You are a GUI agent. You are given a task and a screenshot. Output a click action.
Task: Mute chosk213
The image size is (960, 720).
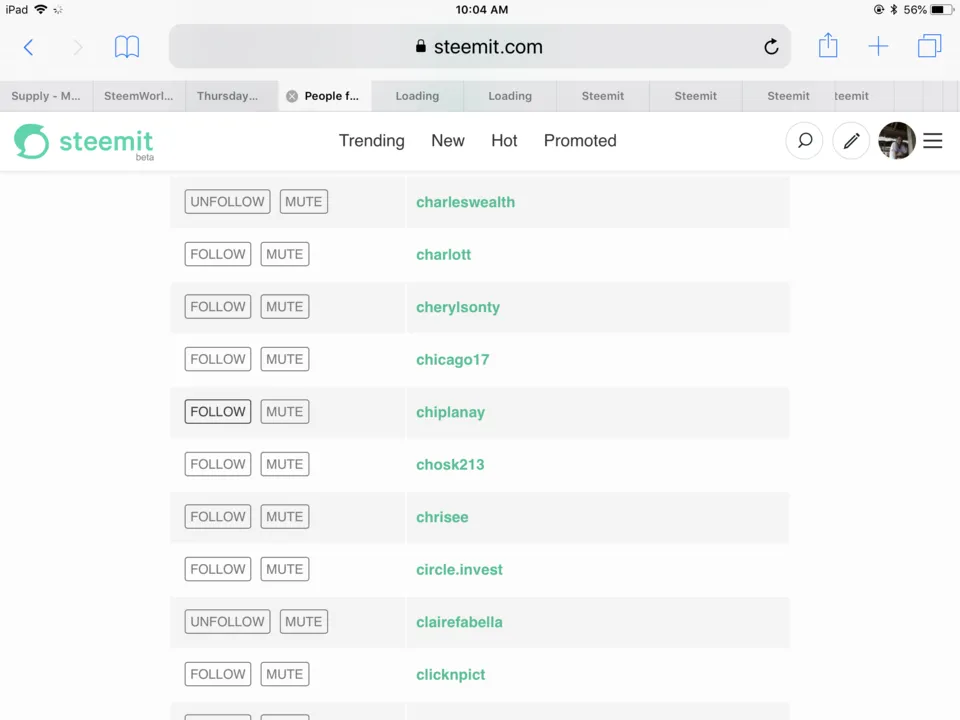point(285,464)
